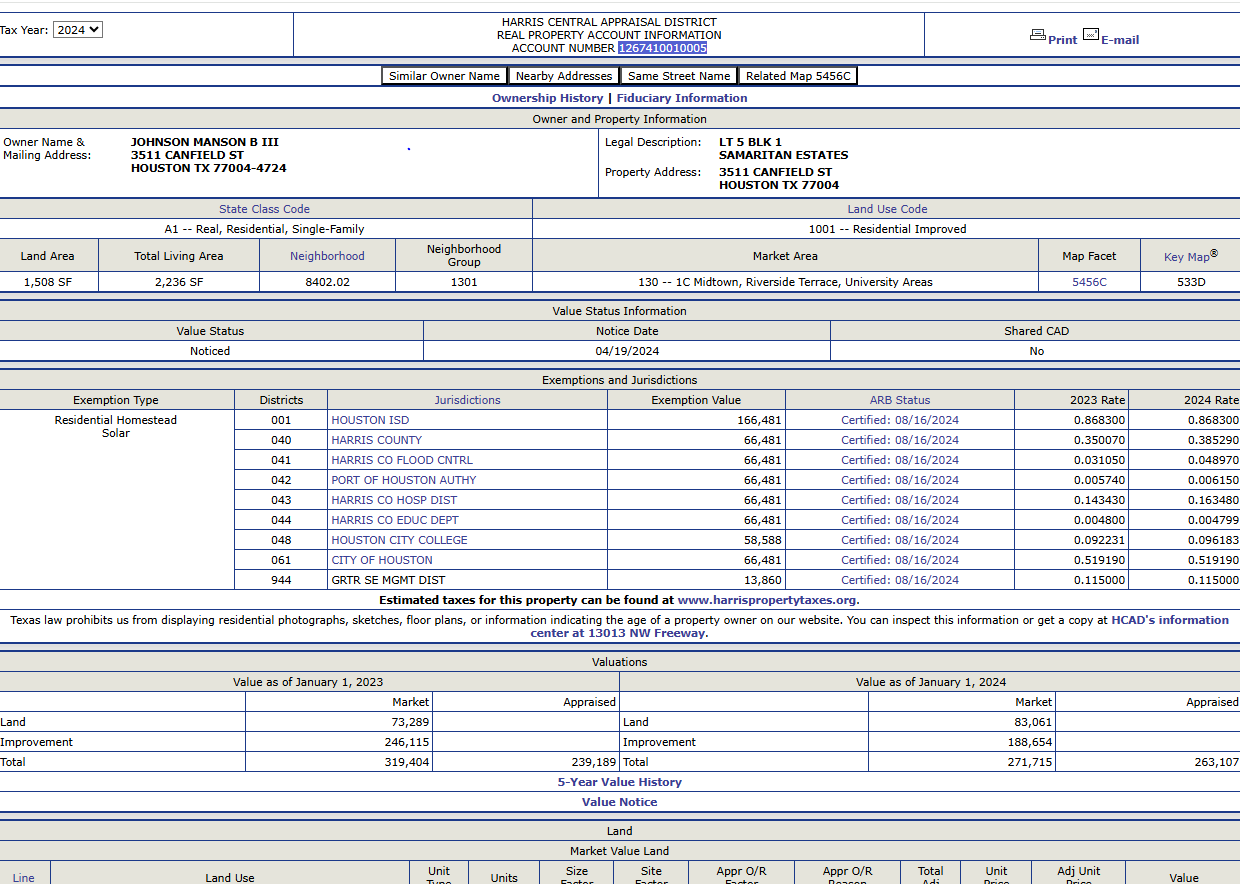The height and width of the screenshot is (884, 1240).
Task: Click ARB Status Certified link for Harris County
Action: (x=899, y=440)
